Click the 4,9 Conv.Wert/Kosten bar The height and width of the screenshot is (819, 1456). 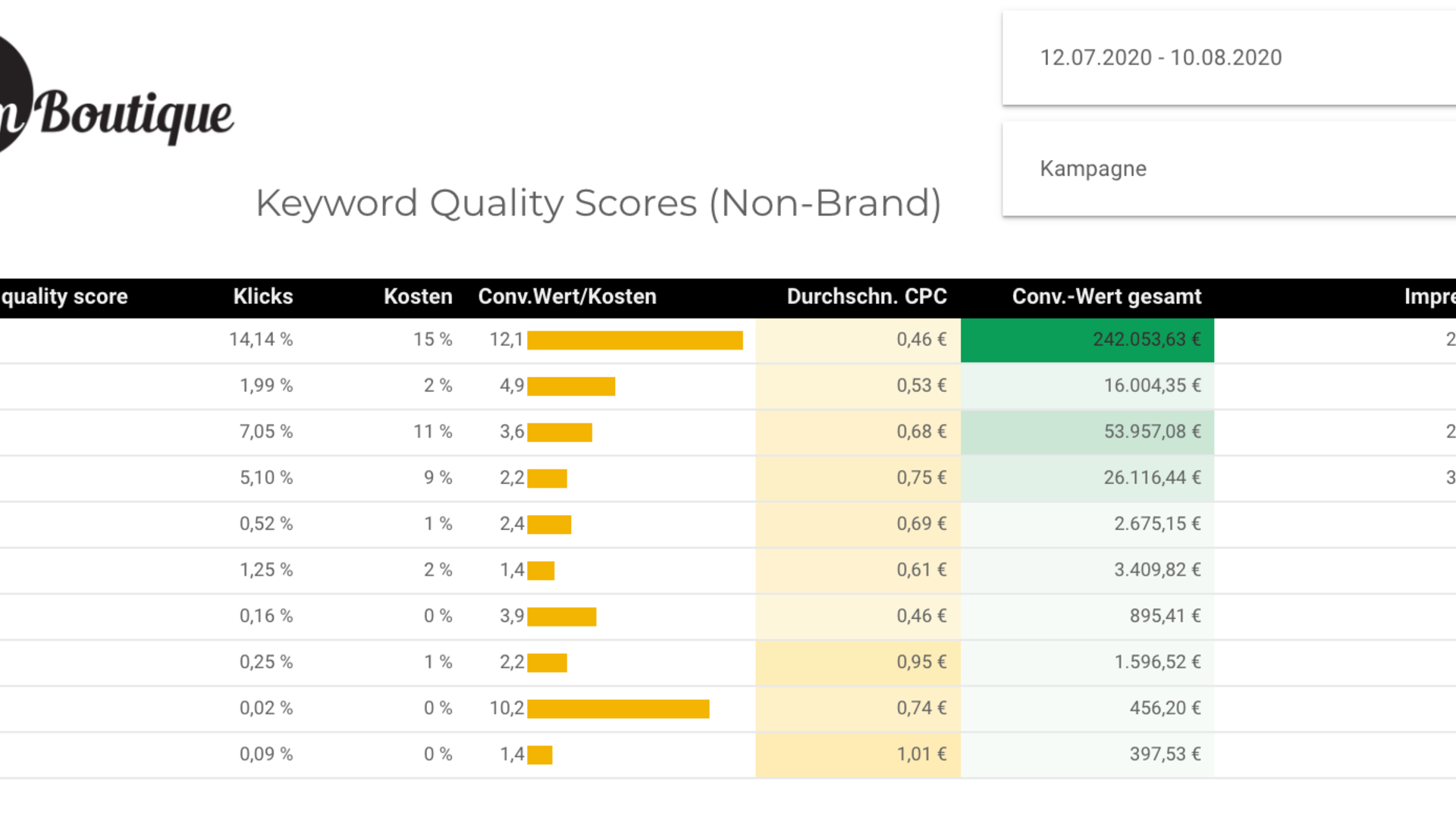point(571,387)
